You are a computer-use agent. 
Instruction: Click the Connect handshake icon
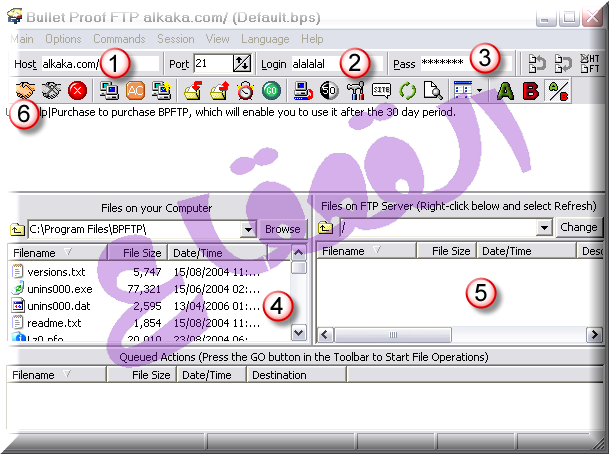click(25, 91)
